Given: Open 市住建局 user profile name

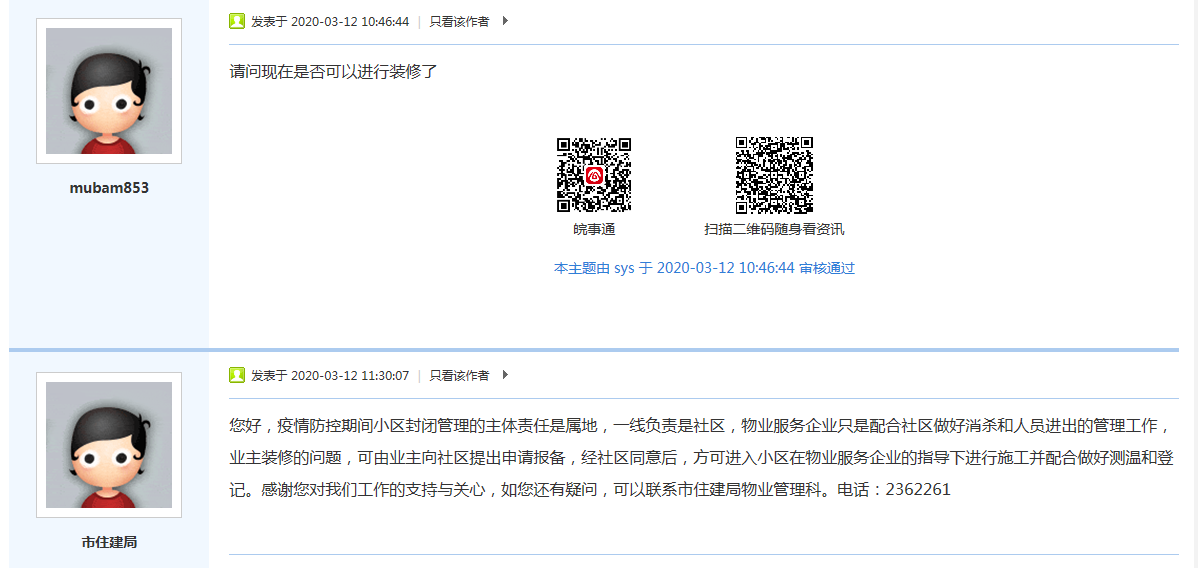Looking at the screenshot, I should point(108,542).
